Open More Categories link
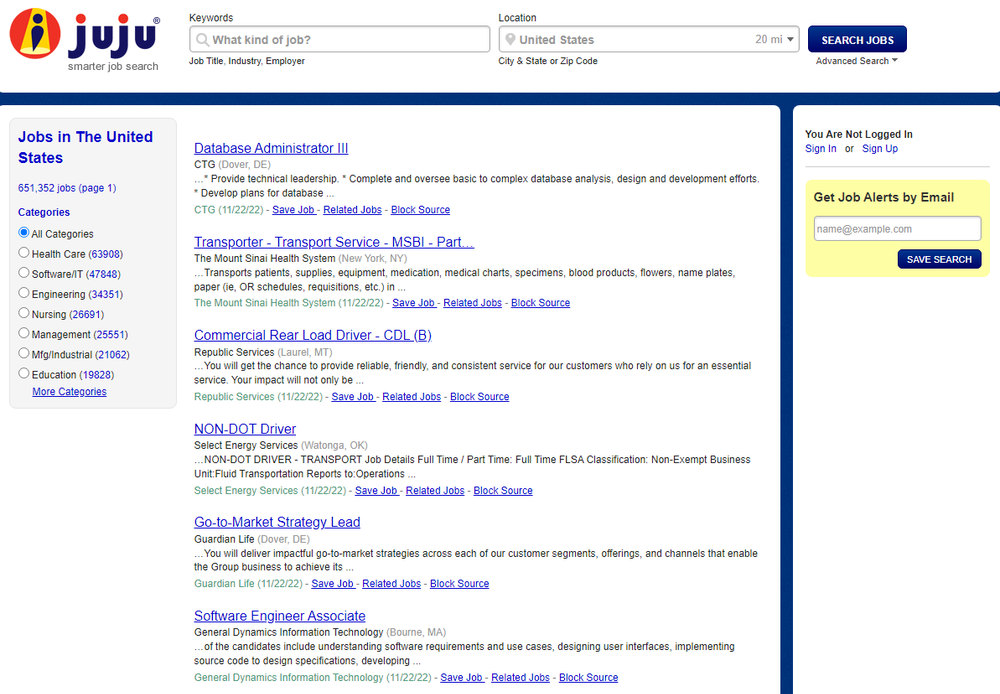The width and height of the screenshot is (1000, 694). [70, 392]
